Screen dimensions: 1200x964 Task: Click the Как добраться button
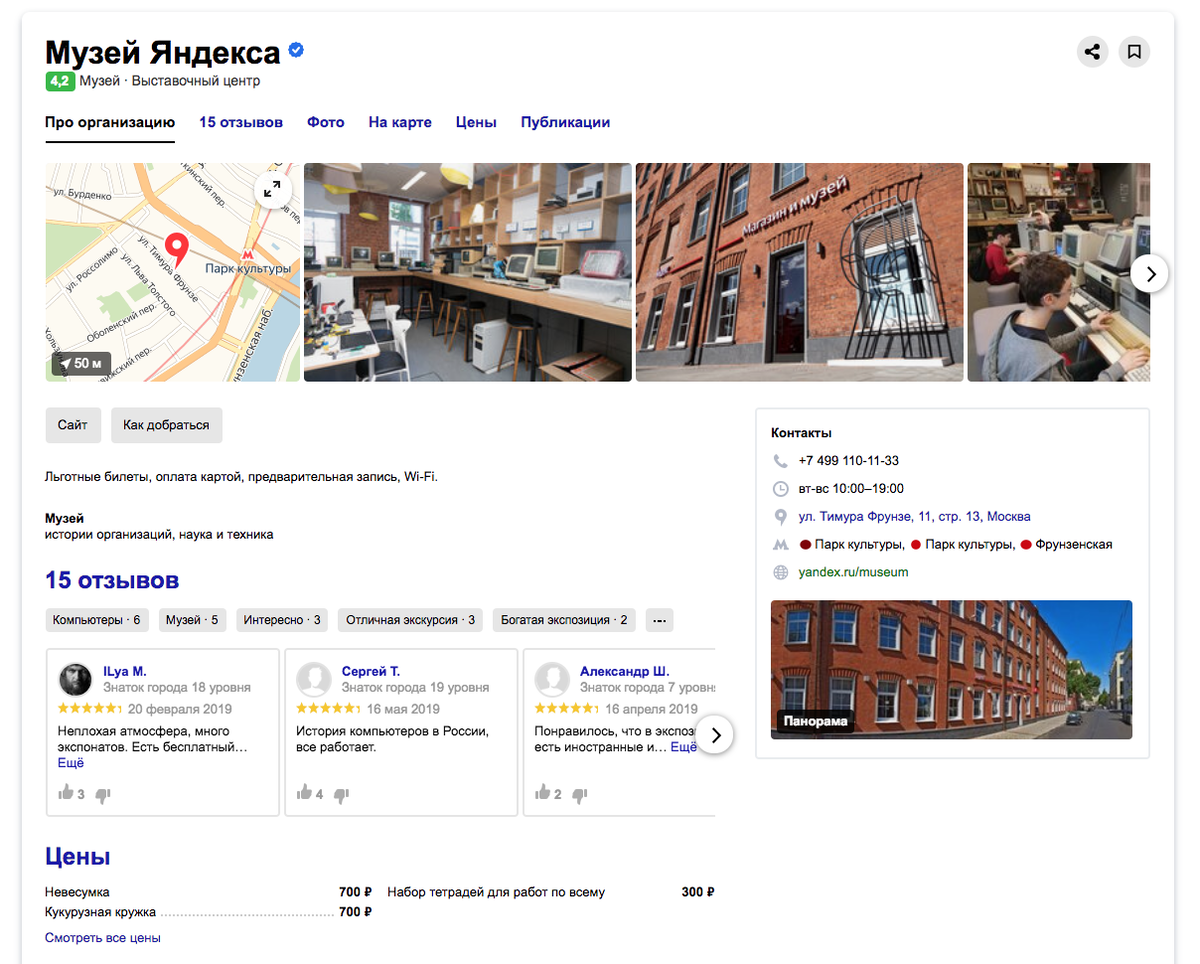[x=166, y=425]
